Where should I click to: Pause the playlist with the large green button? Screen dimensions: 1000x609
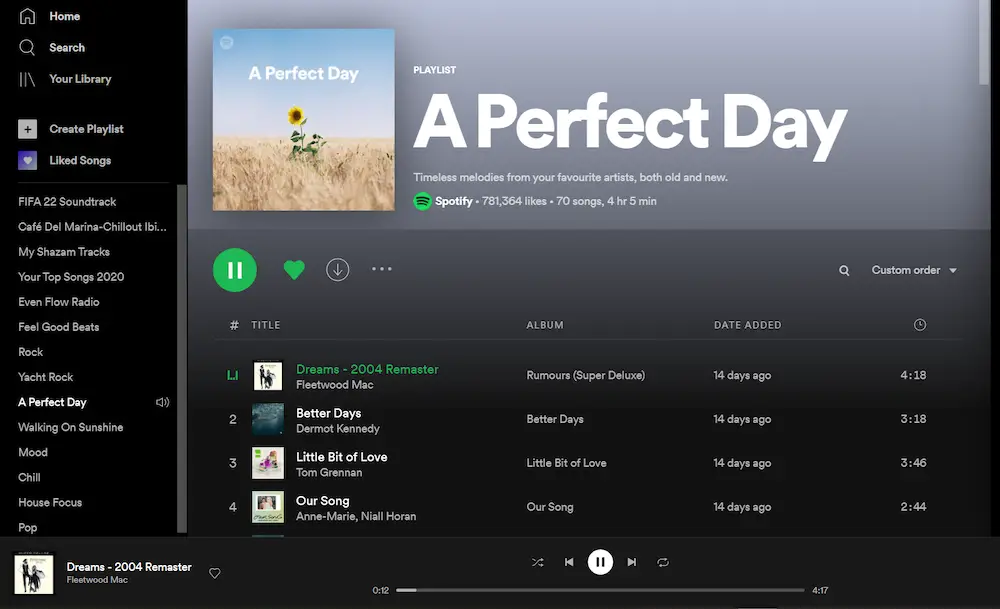tap(235, 270)
